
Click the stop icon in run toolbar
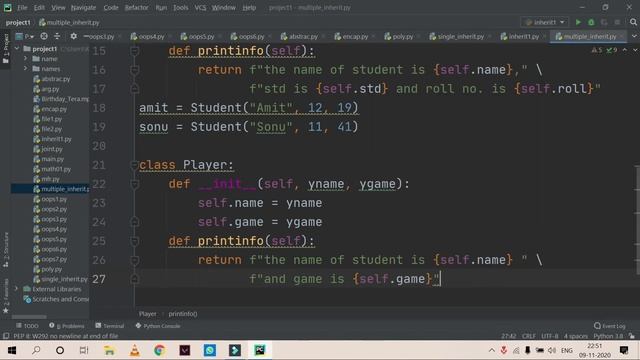point(617,22)
